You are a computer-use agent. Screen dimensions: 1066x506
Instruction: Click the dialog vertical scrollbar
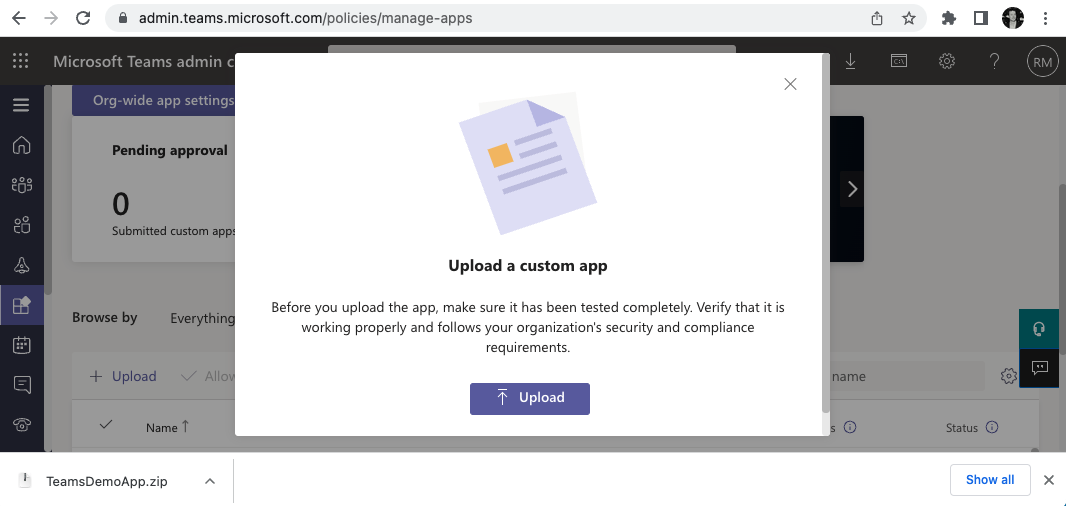(x=826, y=233)
